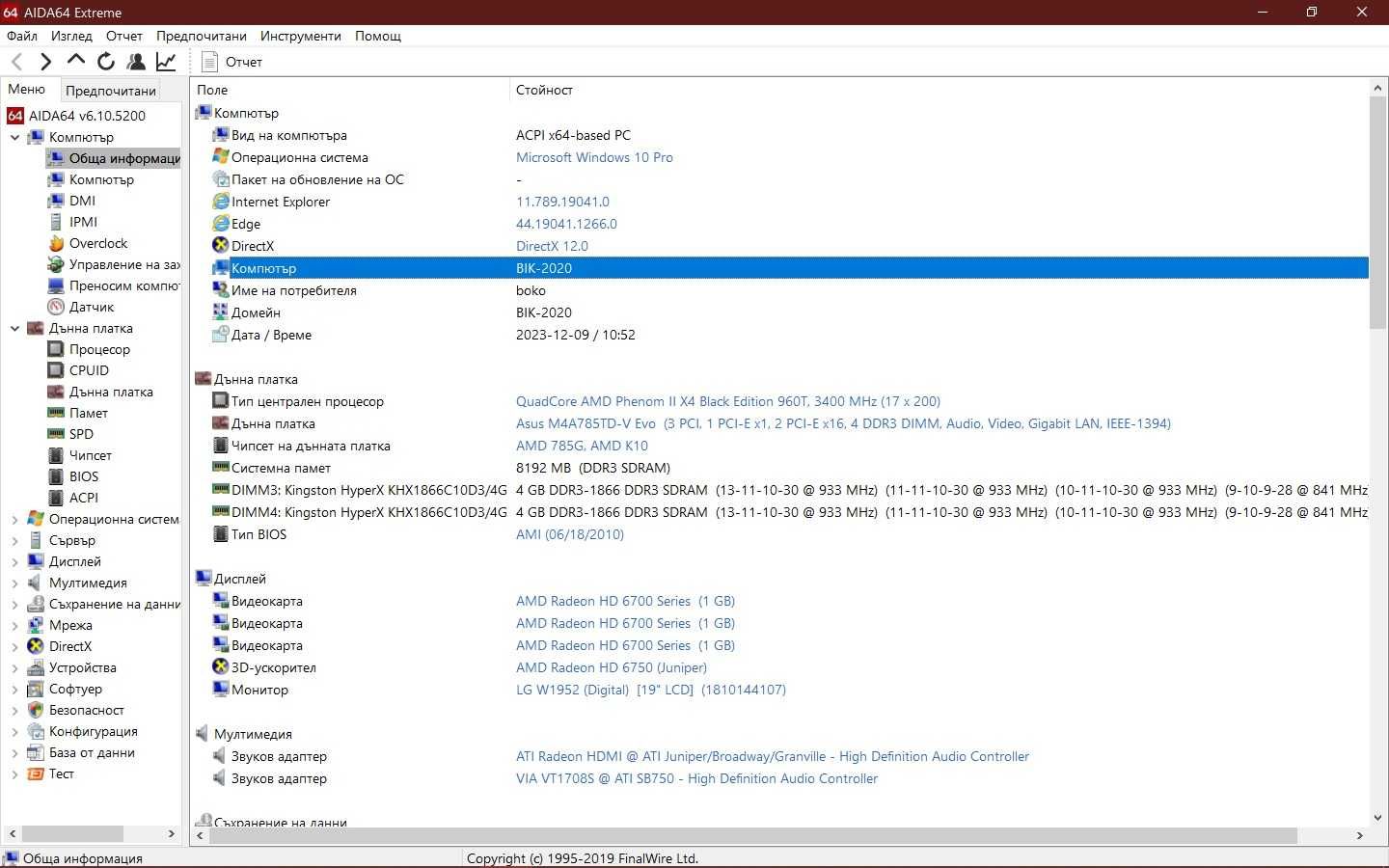Go up one level with the Up arrow
Screen dimensions: 1389x868
point(75,61)
